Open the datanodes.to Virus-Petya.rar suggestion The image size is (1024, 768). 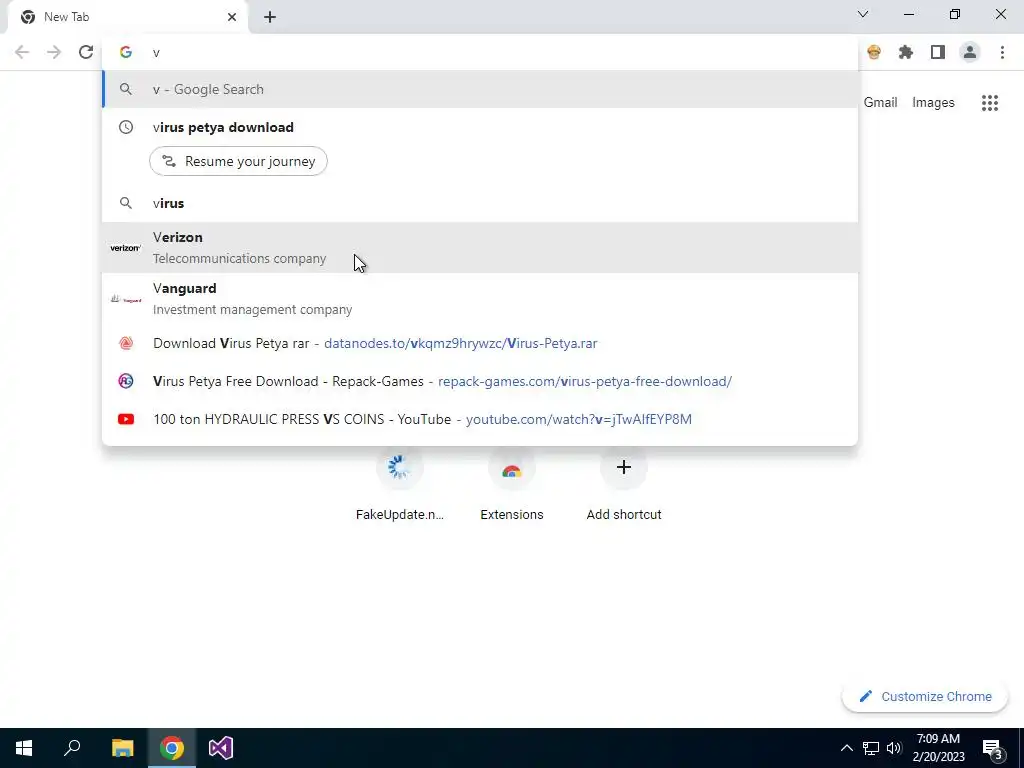coord(480,344)
